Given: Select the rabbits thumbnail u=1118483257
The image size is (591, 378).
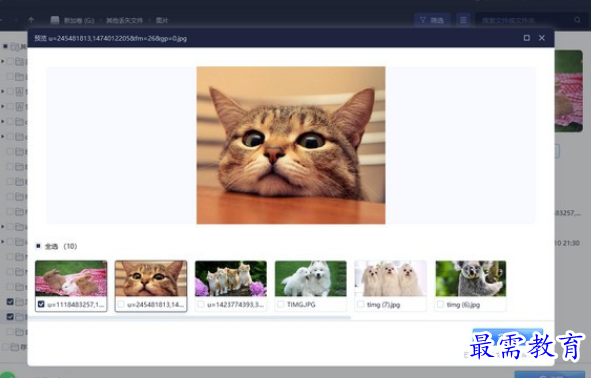Looking at the screenshot, I should 71,279.
